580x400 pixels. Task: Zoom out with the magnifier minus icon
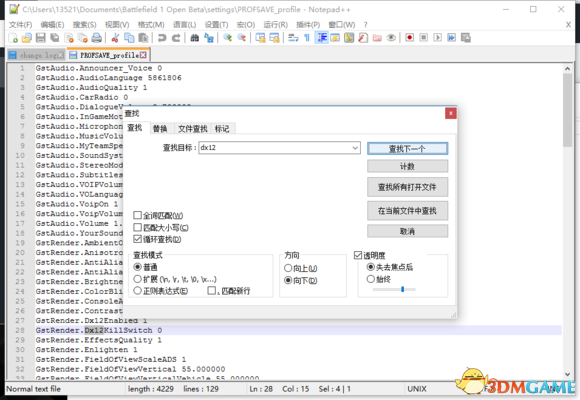point(242,38)
